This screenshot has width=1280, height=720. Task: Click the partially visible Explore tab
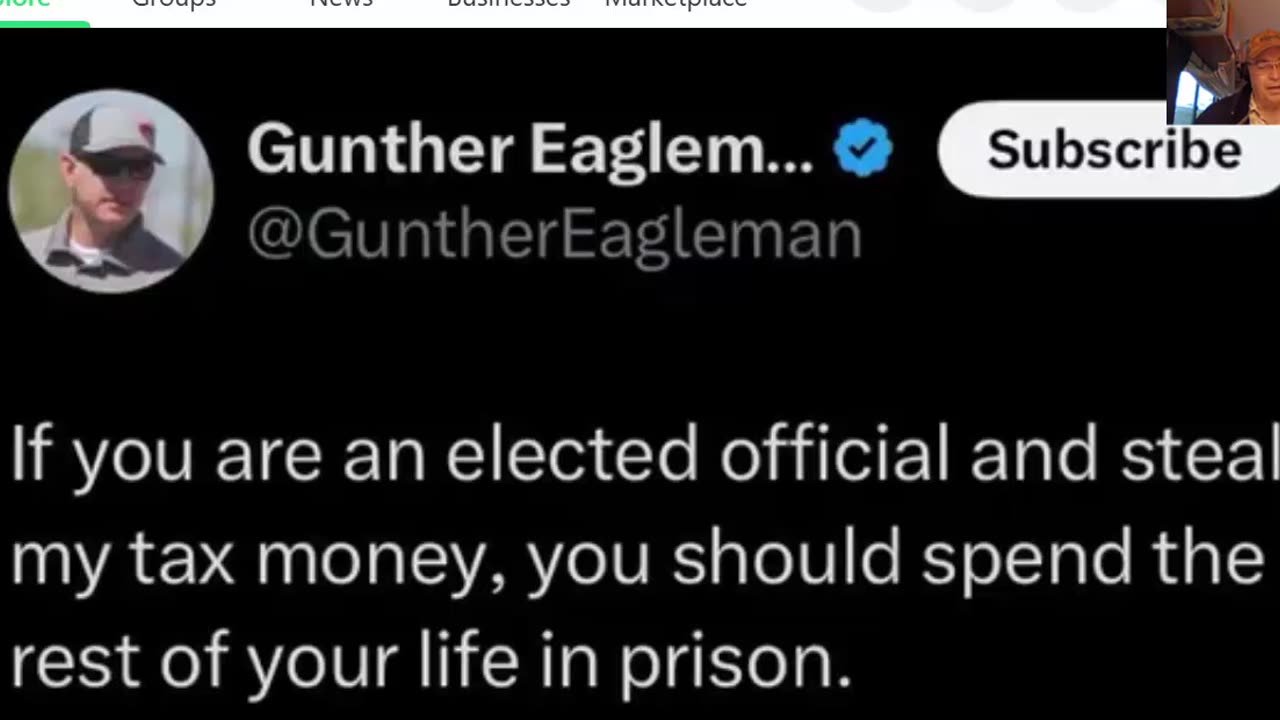coord(26,4)
